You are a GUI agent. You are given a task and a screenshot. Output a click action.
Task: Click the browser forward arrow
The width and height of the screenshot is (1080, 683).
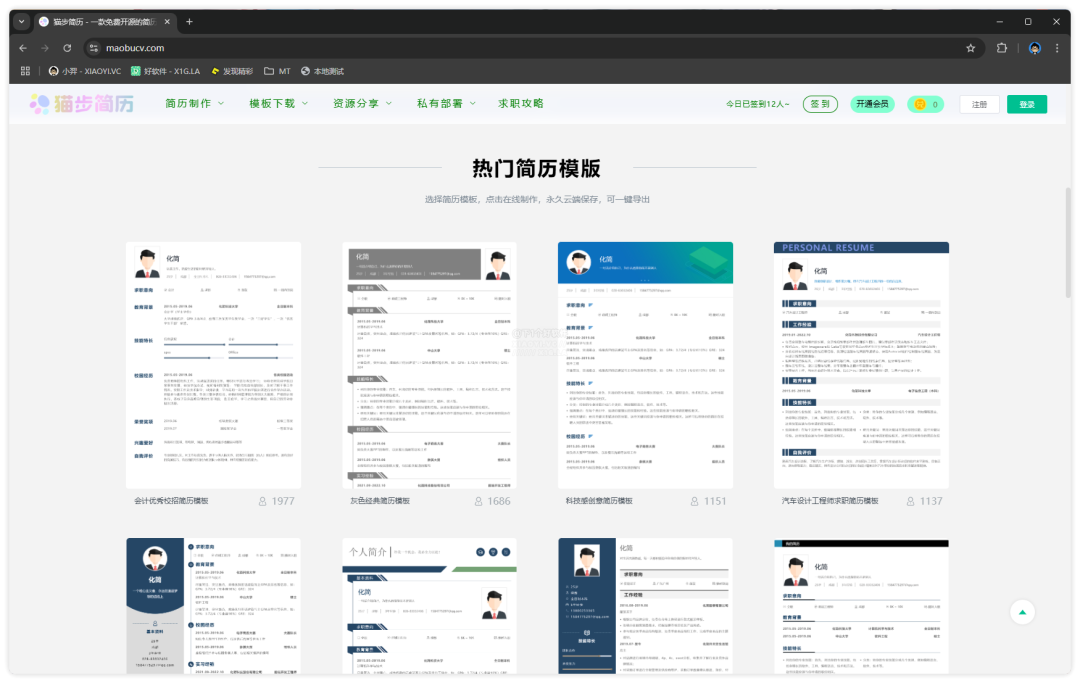click(x=45, y=48)
